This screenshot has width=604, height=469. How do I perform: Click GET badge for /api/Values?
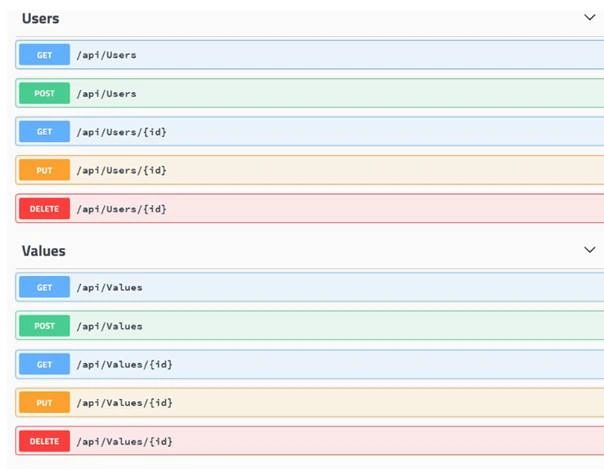tap(44, 287)
